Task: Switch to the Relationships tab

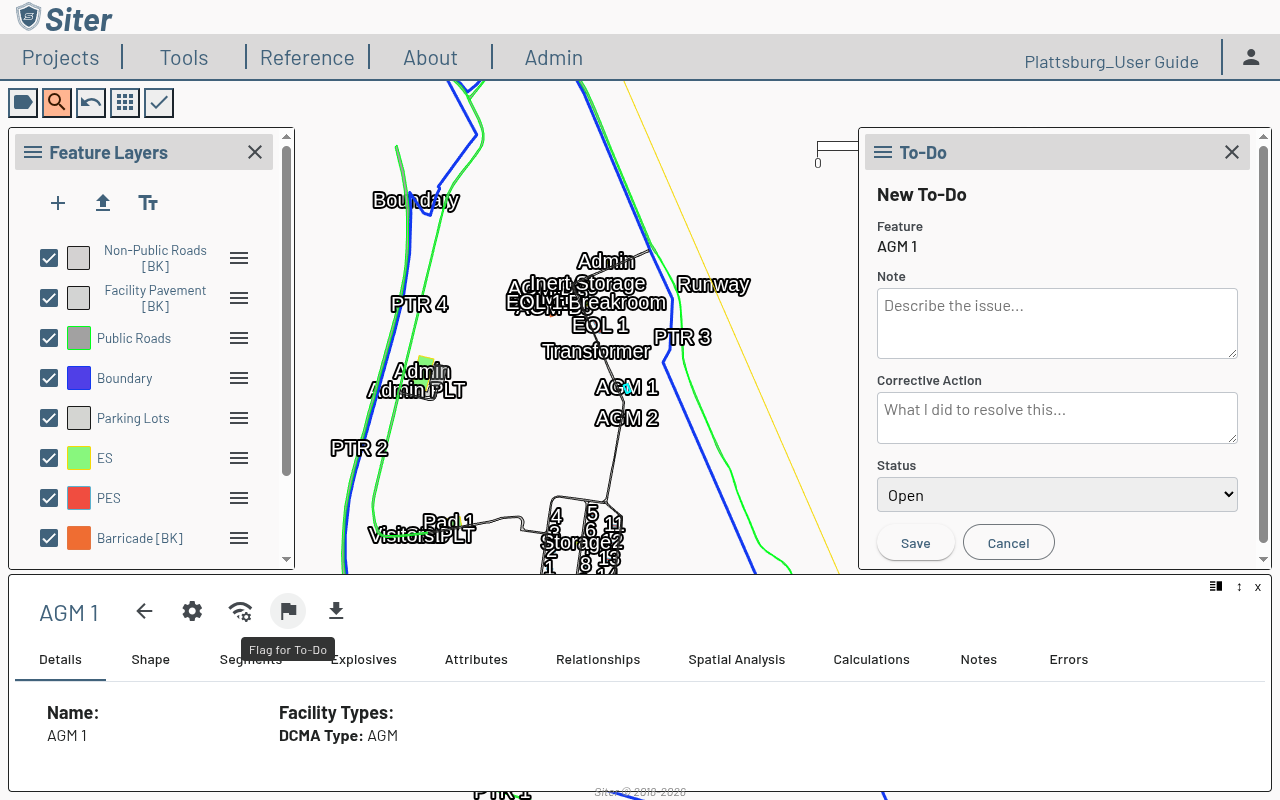Action: pyautogui.click(x=598, y=660)
